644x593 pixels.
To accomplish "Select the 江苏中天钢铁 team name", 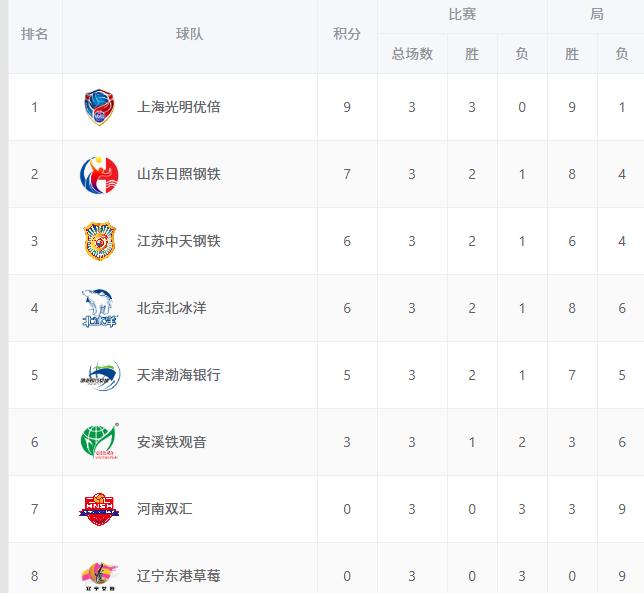I will click(178, 241).
